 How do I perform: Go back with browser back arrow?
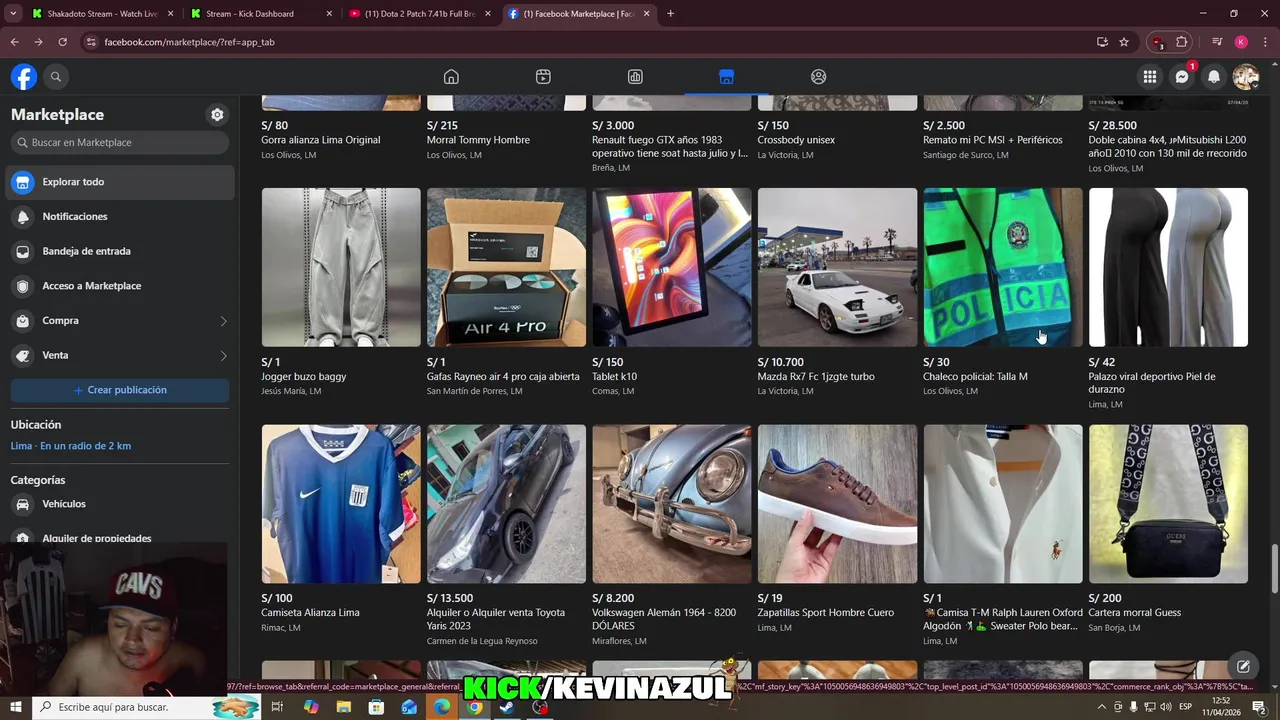(14, 42)
